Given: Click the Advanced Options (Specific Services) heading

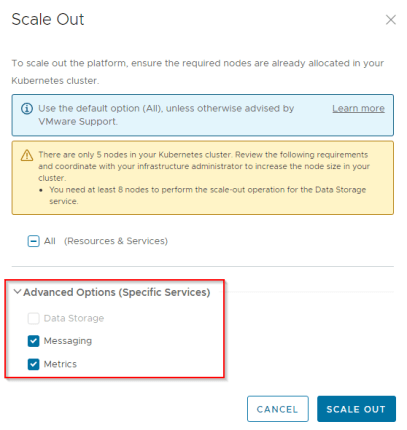Looking at the screenshot, I should pyautogui.click(x=117, y=292).
